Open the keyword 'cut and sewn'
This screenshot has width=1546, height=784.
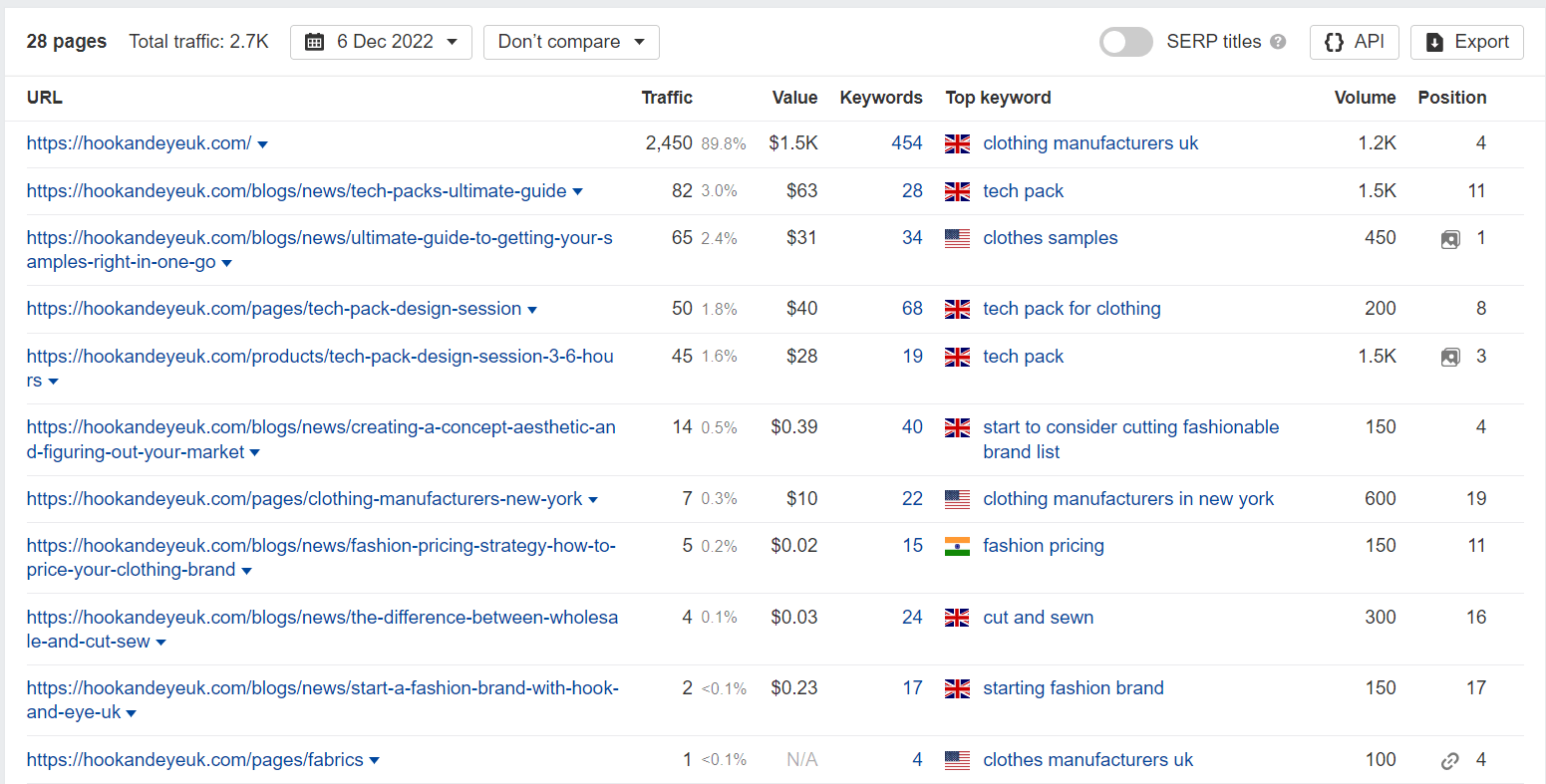pos(1038,618)
